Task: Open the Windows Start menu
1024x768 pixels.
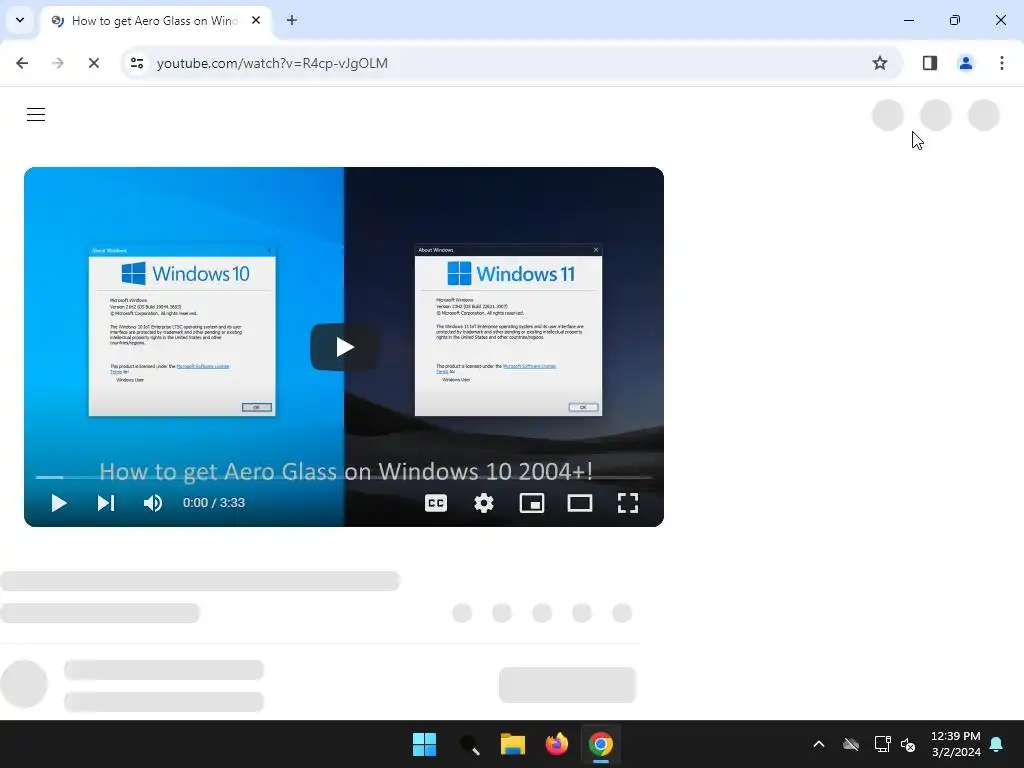Action: click(x=424, y=744)
